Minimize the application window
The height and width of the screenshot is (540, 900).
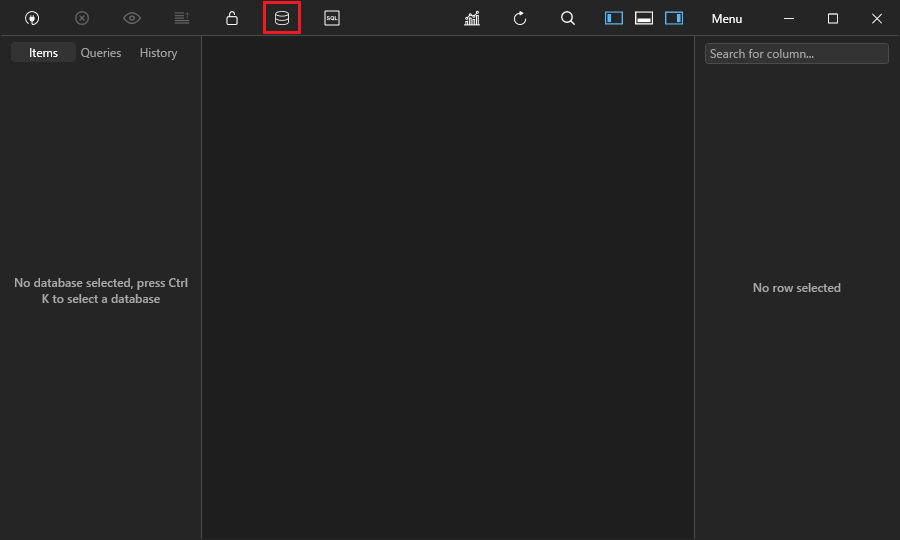[x=789, y=18]
